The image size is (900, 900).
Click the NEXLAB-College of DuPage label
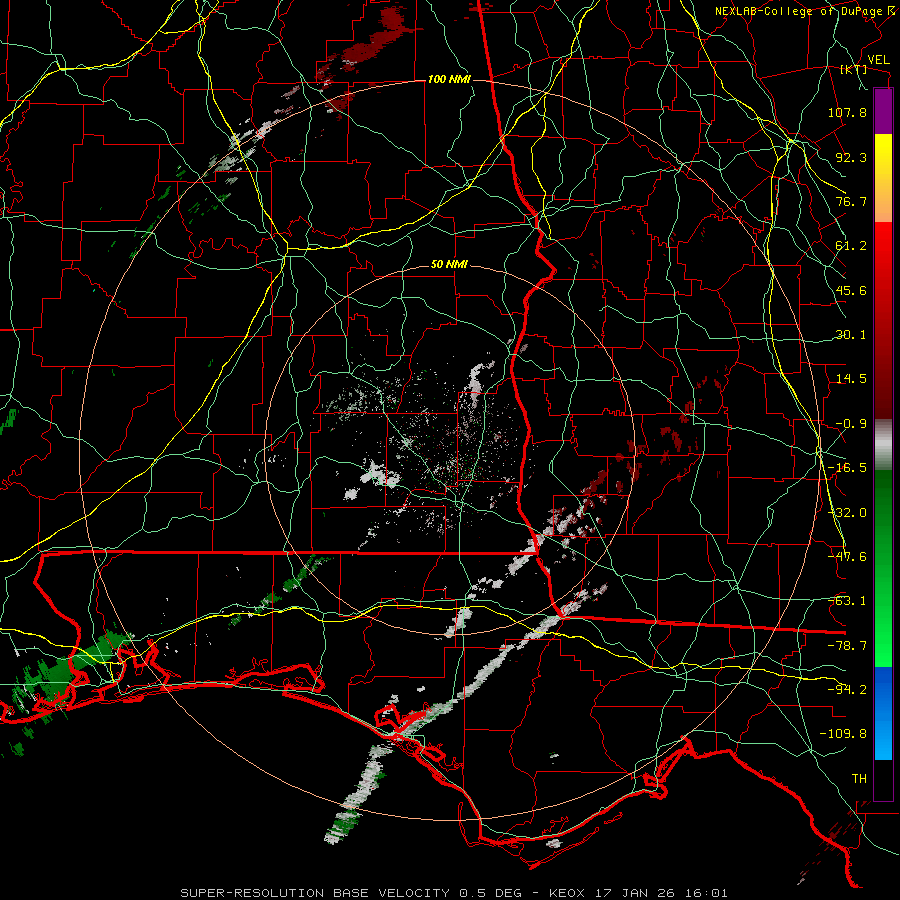pyautogui.click(x=798, y=11)
